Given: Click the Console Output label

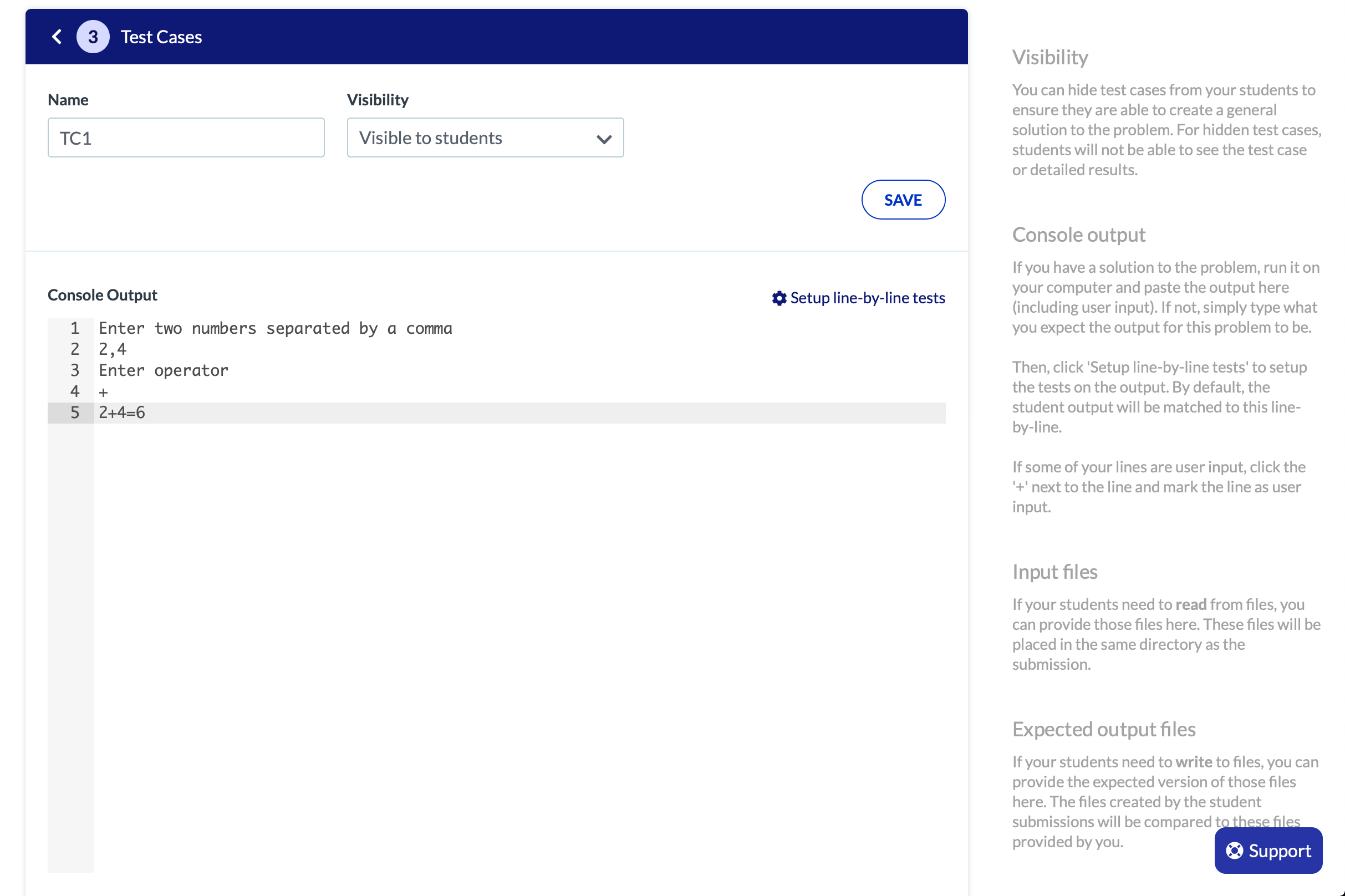Looking at the screenshot, I should pos(102,295).
